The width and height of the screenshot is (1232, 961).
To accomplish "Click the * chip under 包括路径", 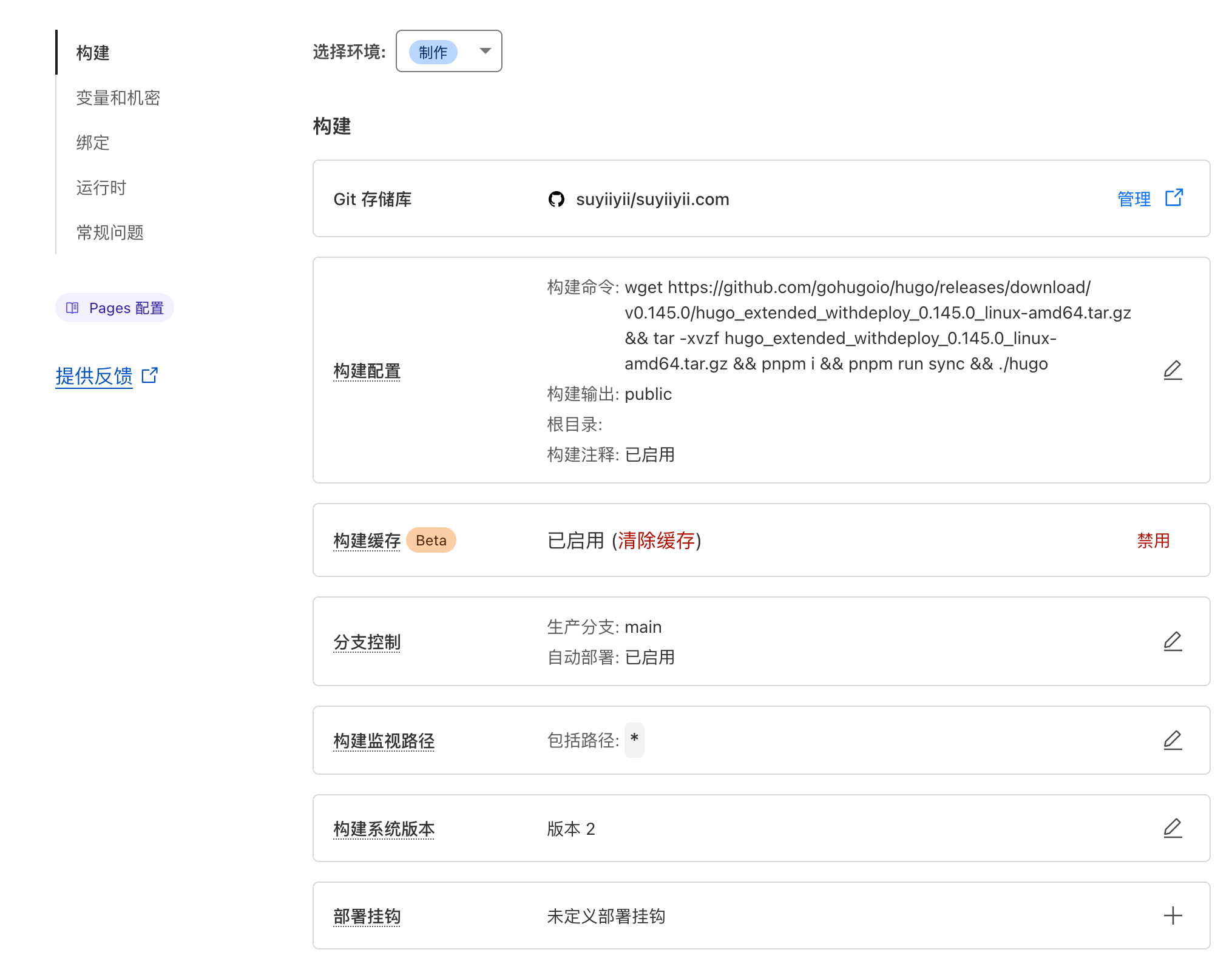I will click(x=634, y=740).
